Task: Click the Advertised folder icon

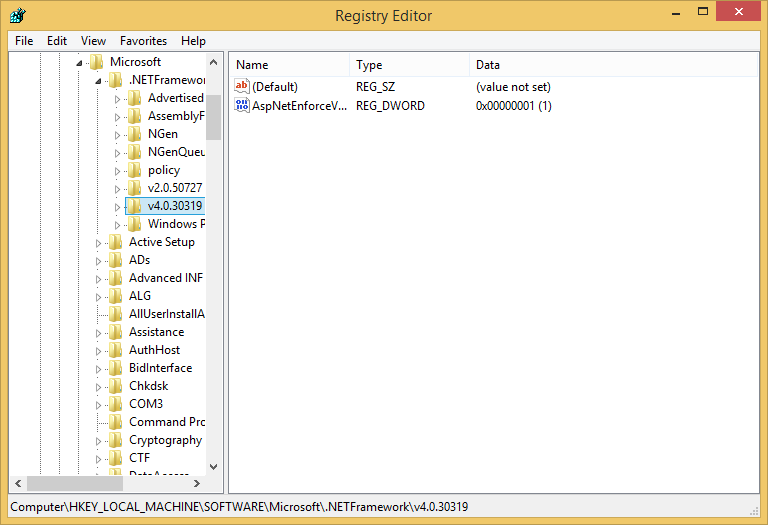Action: point(134,98)
